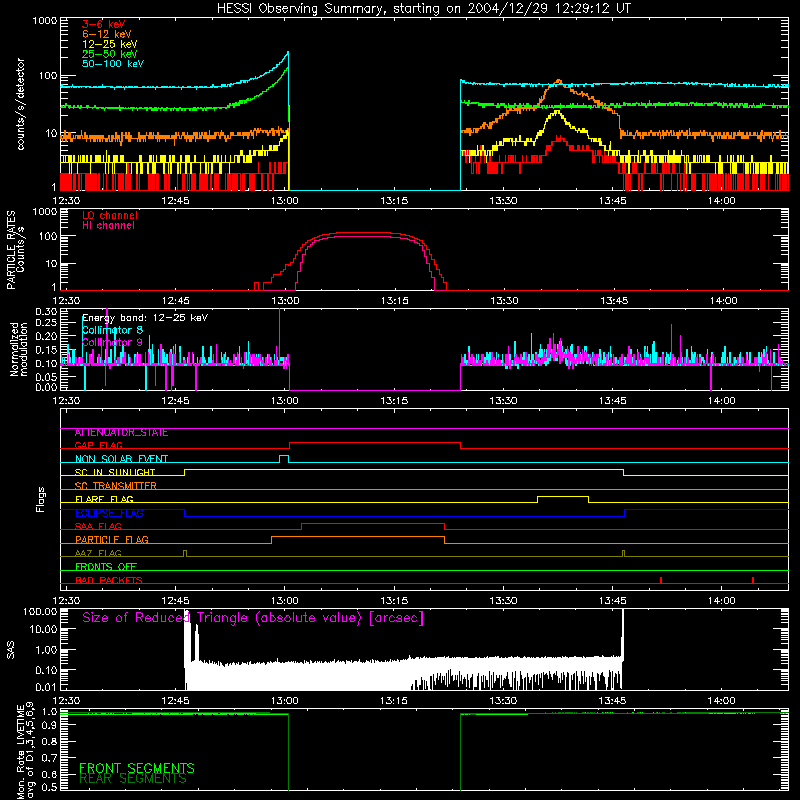800x800 pixels.
Task: Click the A4Z_FLAG label
Action: [x=98, y=554]
